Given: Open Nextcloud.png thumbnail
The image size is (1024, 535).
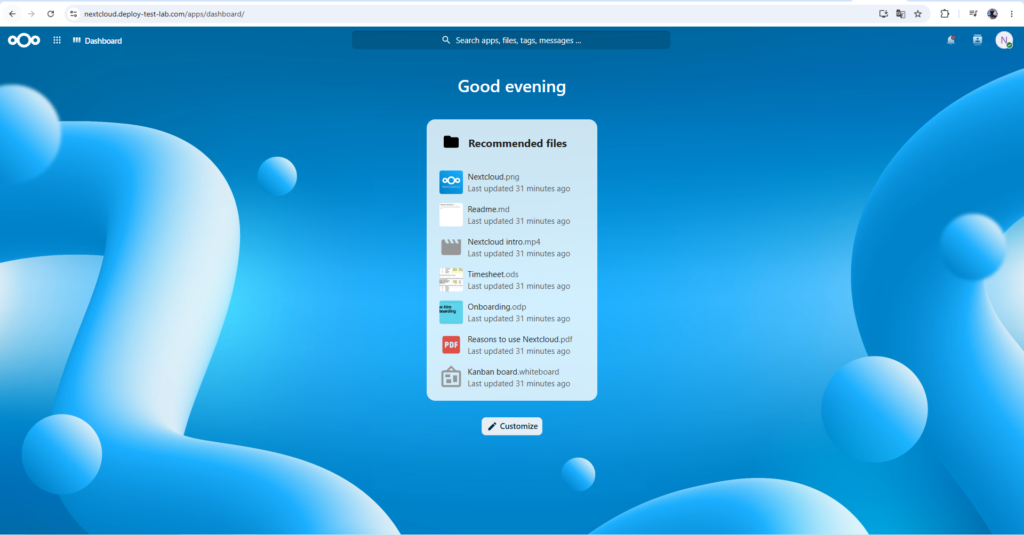Looking at the screenshot, I should (x=451, y=182).
